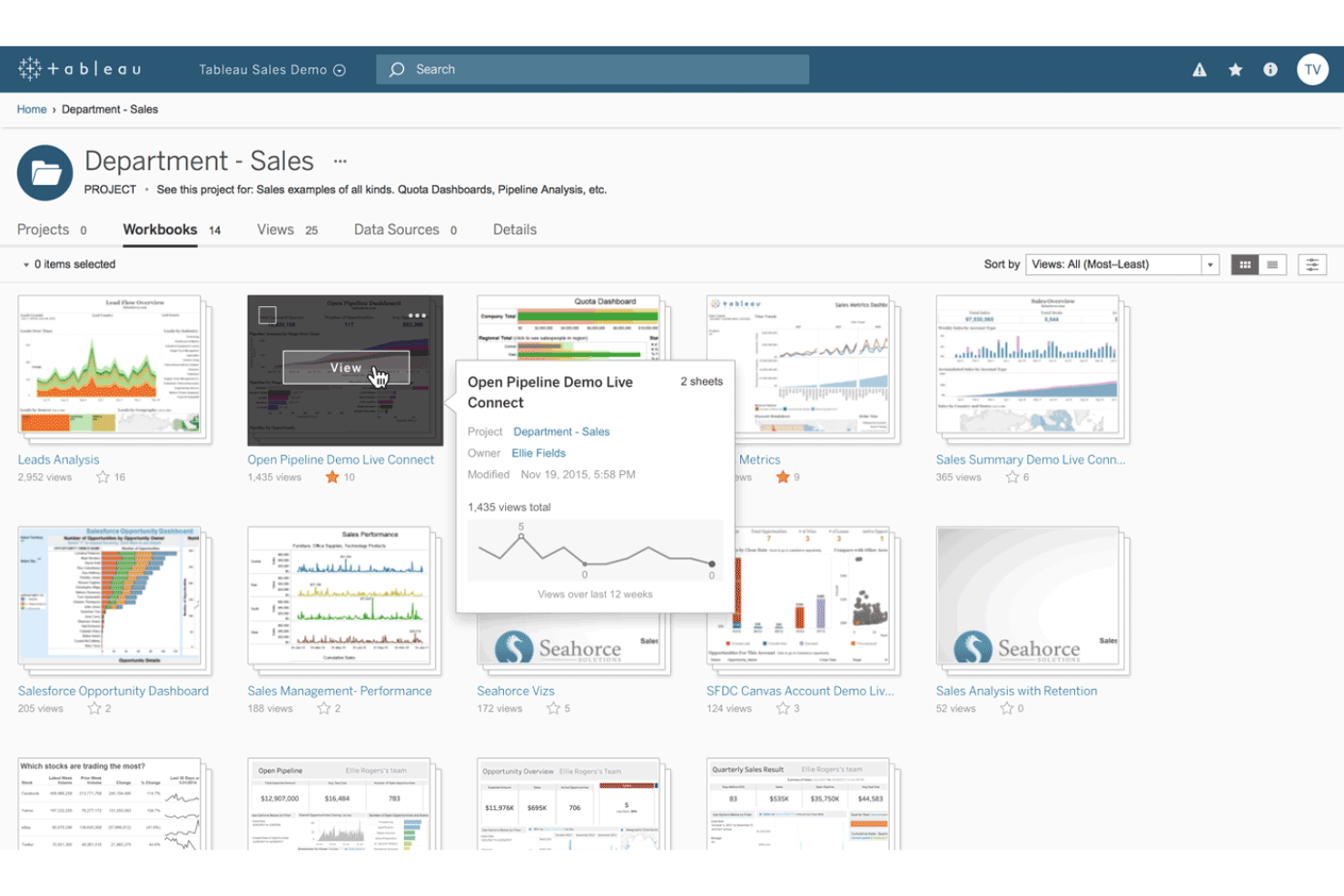
Task: Unfavorite Open Pipeline Demo Live Connect star
Action: click(x=332, y=477)
